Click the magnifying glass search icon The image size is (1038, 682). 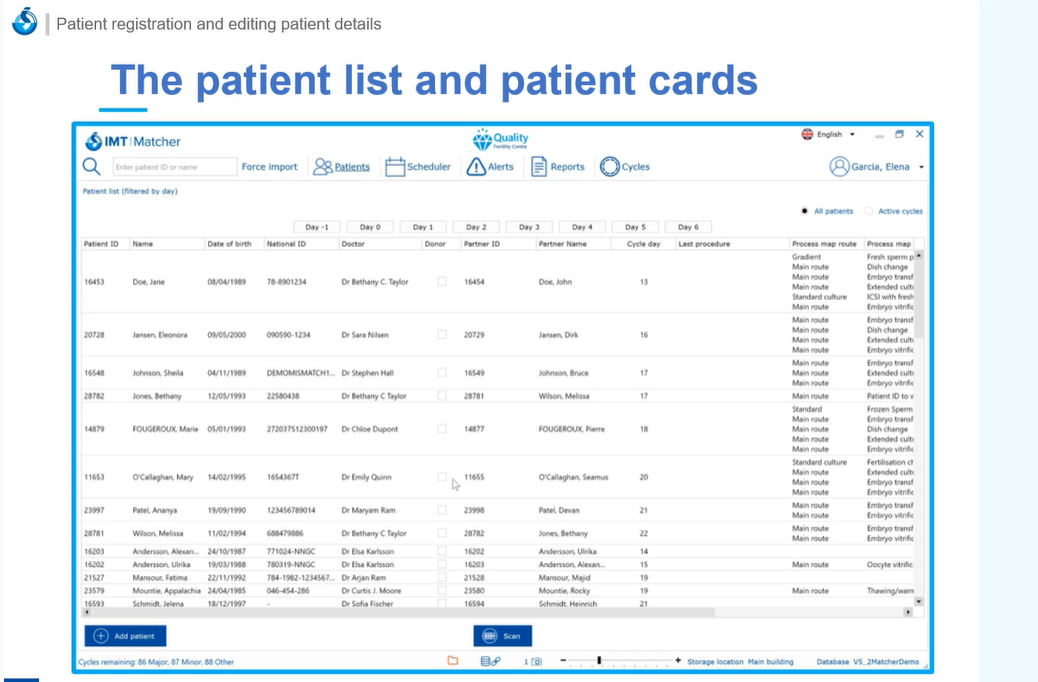(x=92, y=167)
